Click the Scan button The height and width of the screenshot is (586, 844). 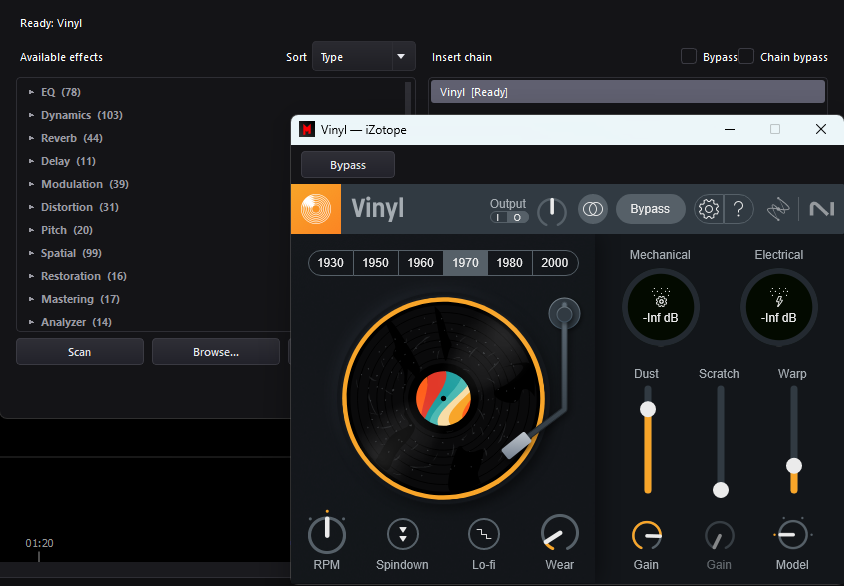point(80,351)
